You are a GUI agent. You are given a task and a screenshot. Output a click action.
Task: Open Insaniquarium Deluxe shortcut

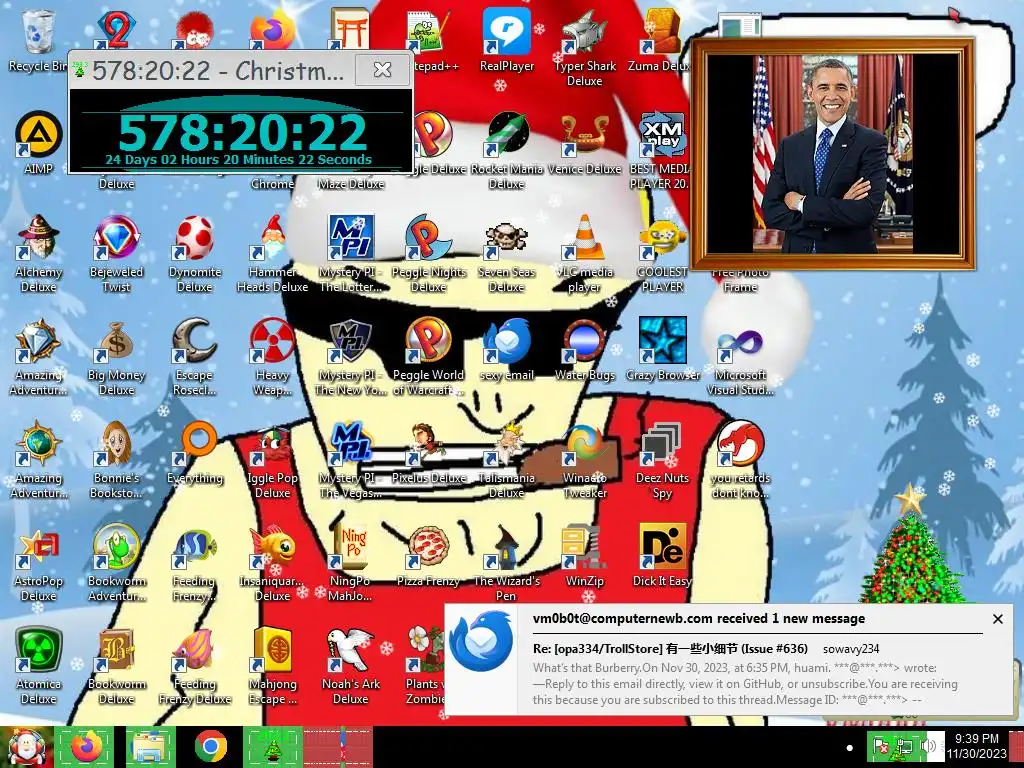tap(272, 547)
